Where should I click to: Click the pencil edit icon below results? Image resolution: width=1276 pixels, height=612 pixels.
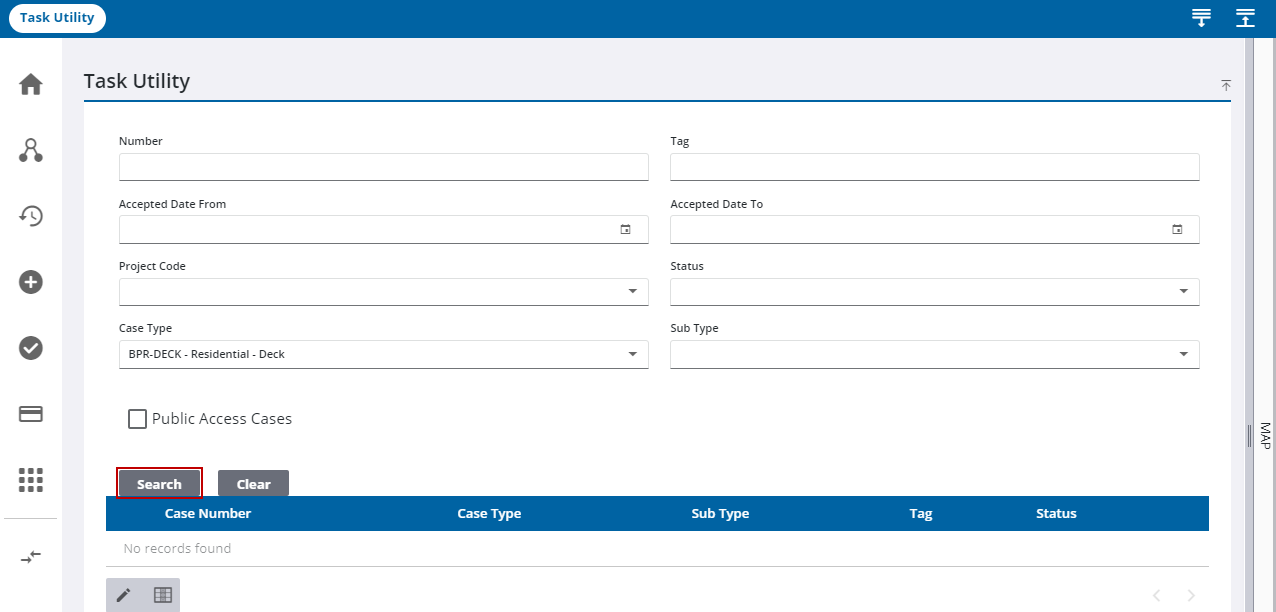point(124,595)
